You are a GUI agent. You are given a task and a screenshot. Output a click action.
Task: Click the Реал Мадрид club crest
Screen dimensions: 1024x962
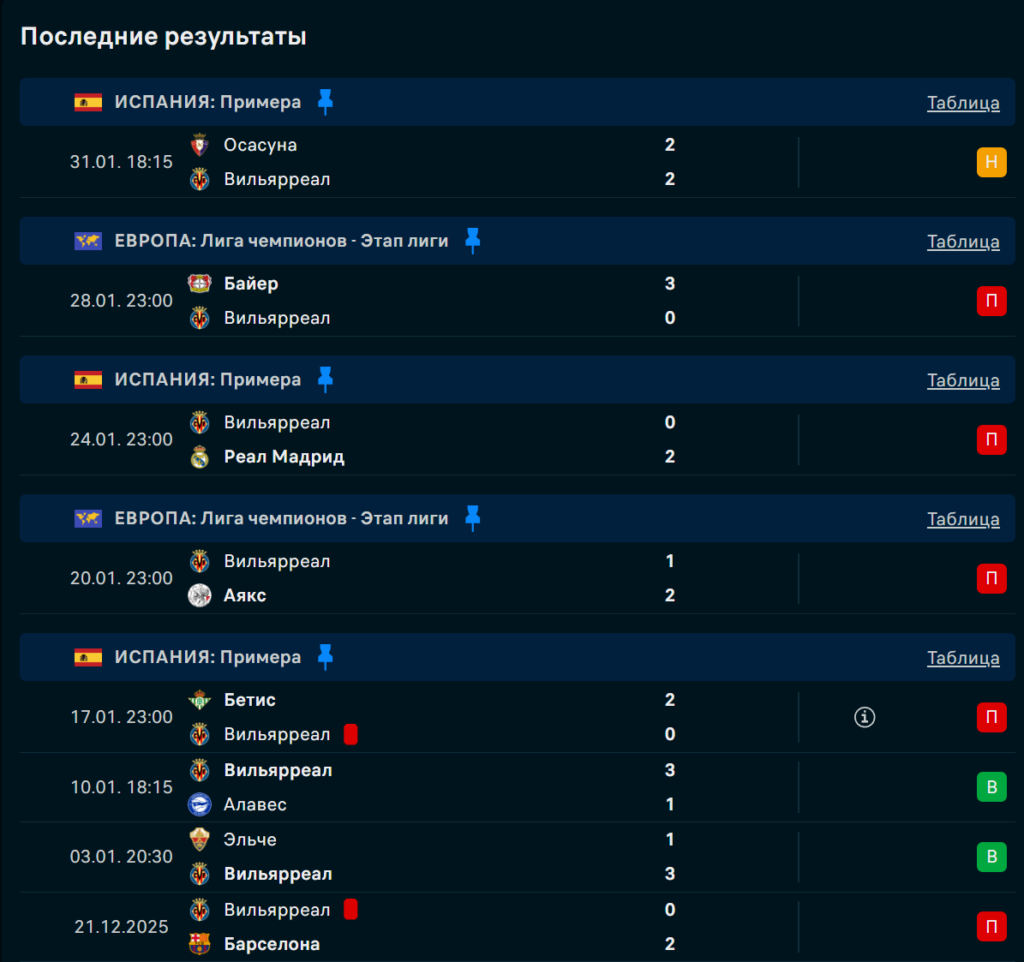pos(200,457)
